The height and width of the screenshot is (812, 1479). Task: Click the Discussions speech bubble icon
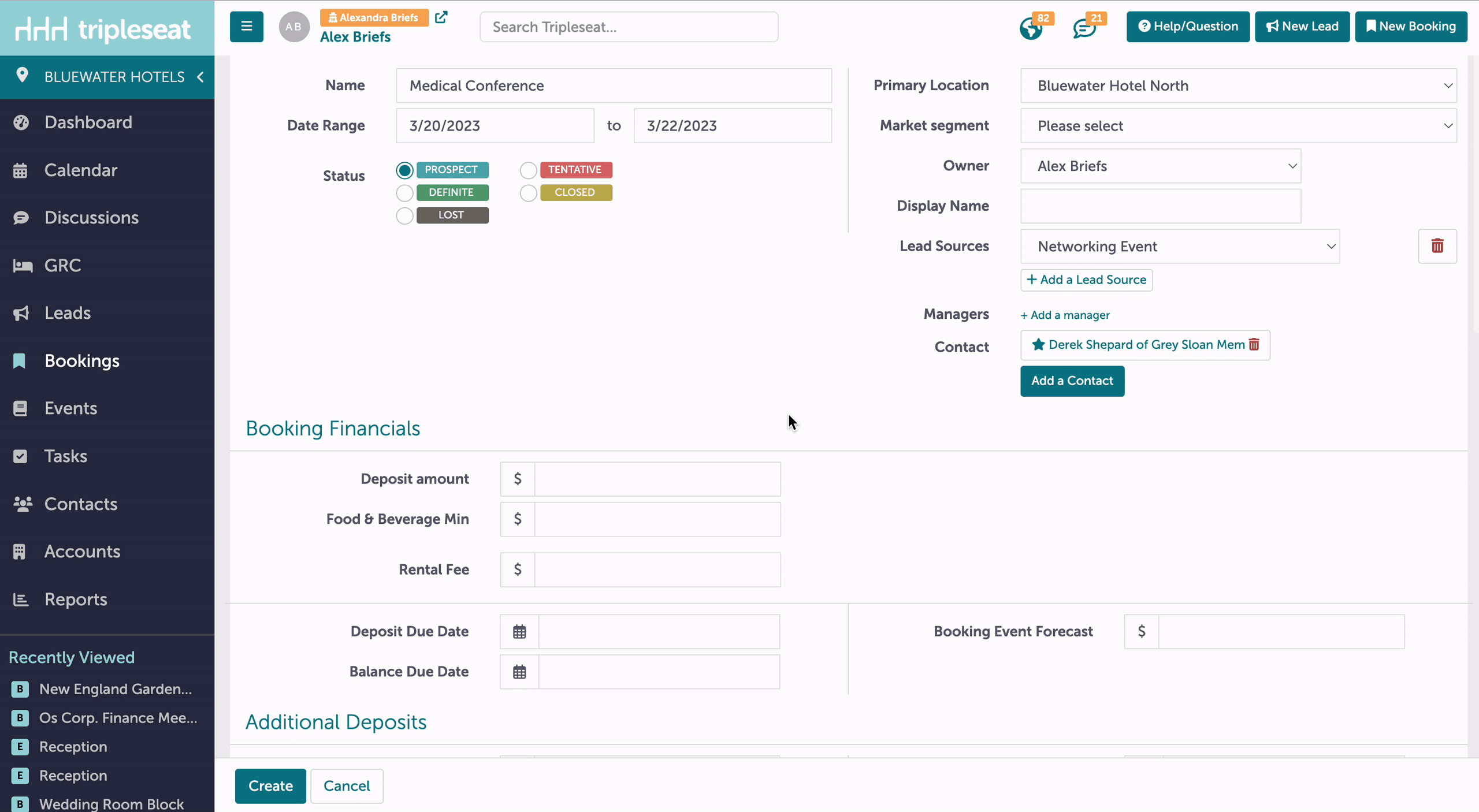(21, 218)
